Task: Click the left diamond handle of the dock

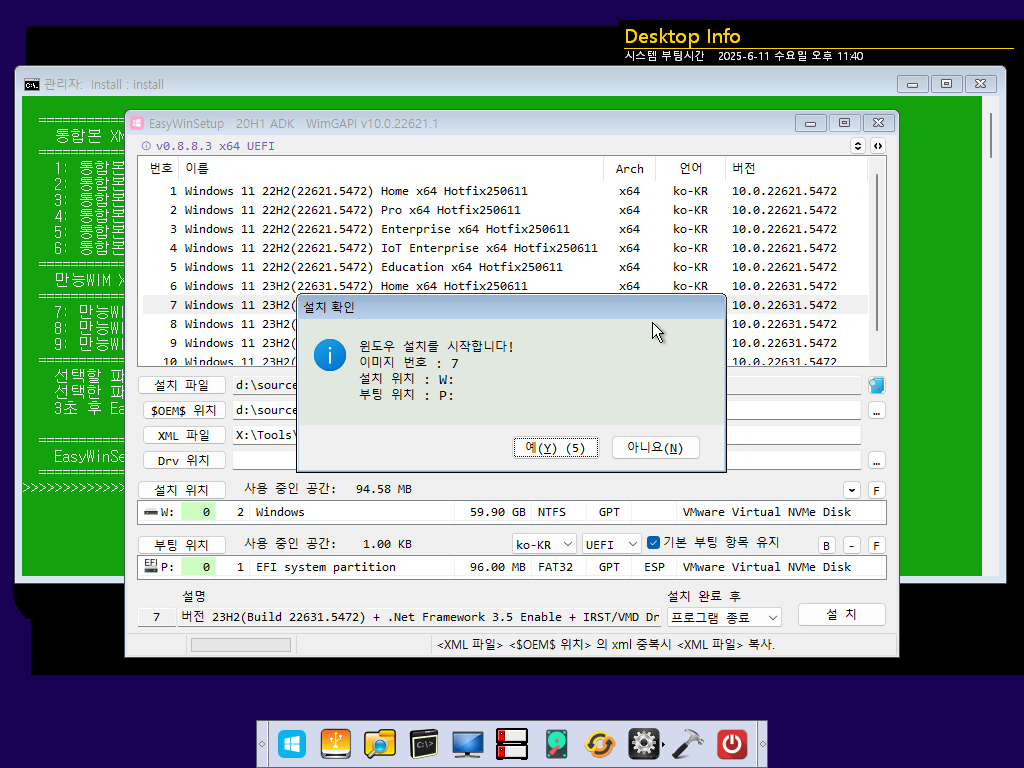Action: tap(263, 744)
